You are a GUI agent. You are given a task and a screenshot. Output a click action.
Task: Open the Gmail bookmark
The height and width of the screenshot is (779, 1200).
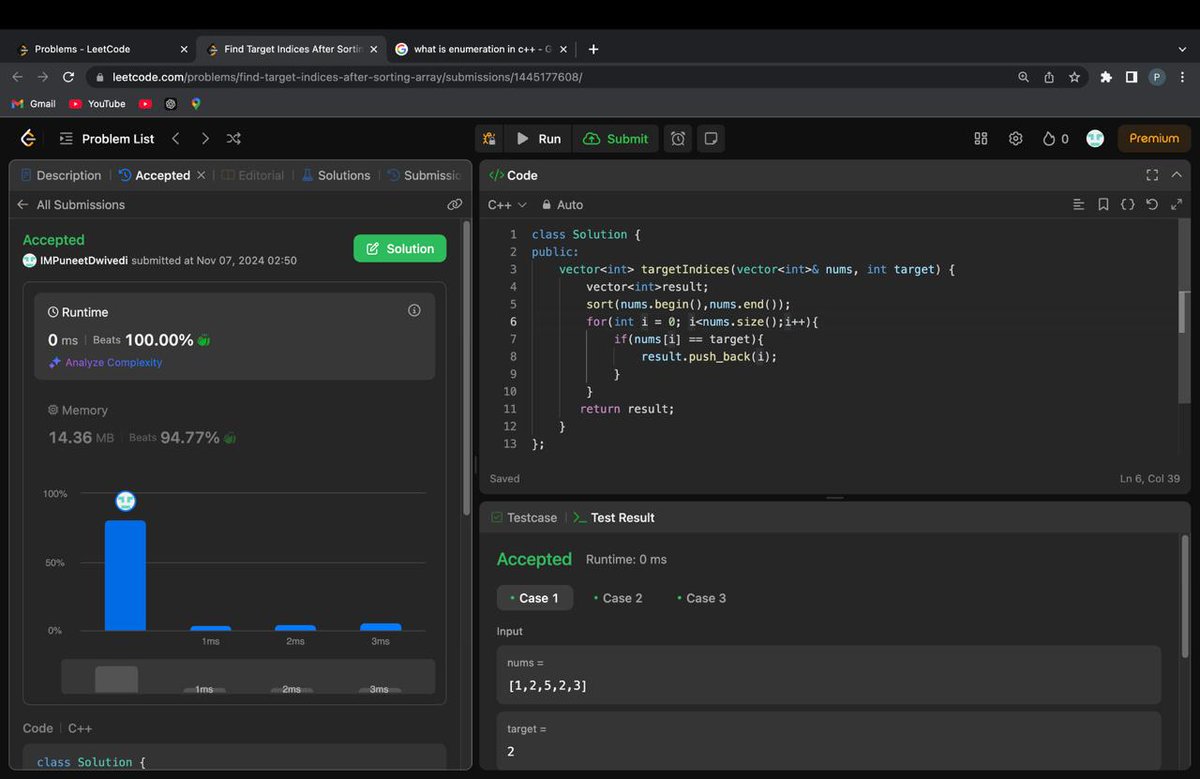pyautogui.click(x=34, y=103)
